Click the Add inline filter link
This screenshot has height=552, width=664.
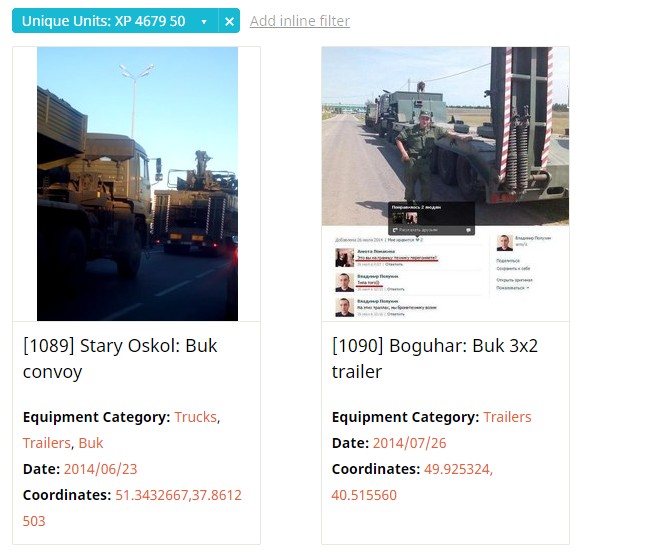click(x=300, y=21)
